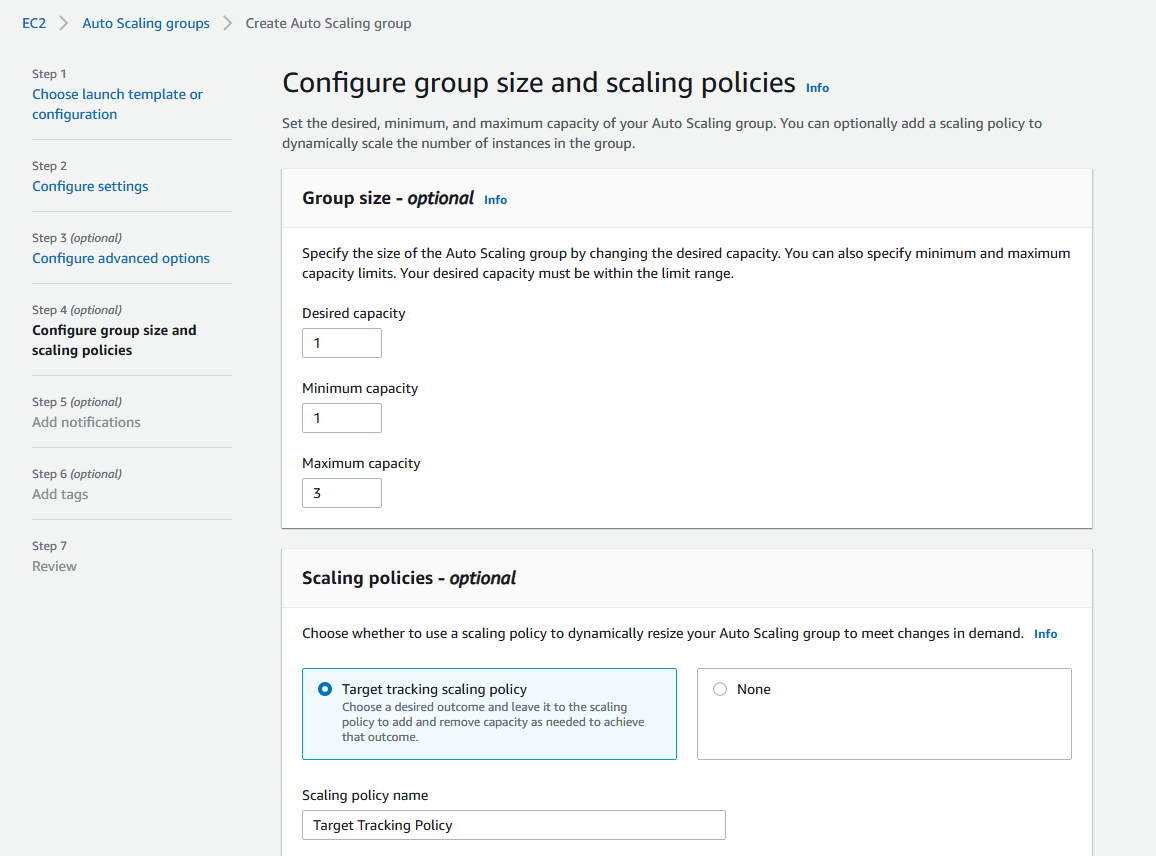Jump to Add notifications step

(86, 422)
